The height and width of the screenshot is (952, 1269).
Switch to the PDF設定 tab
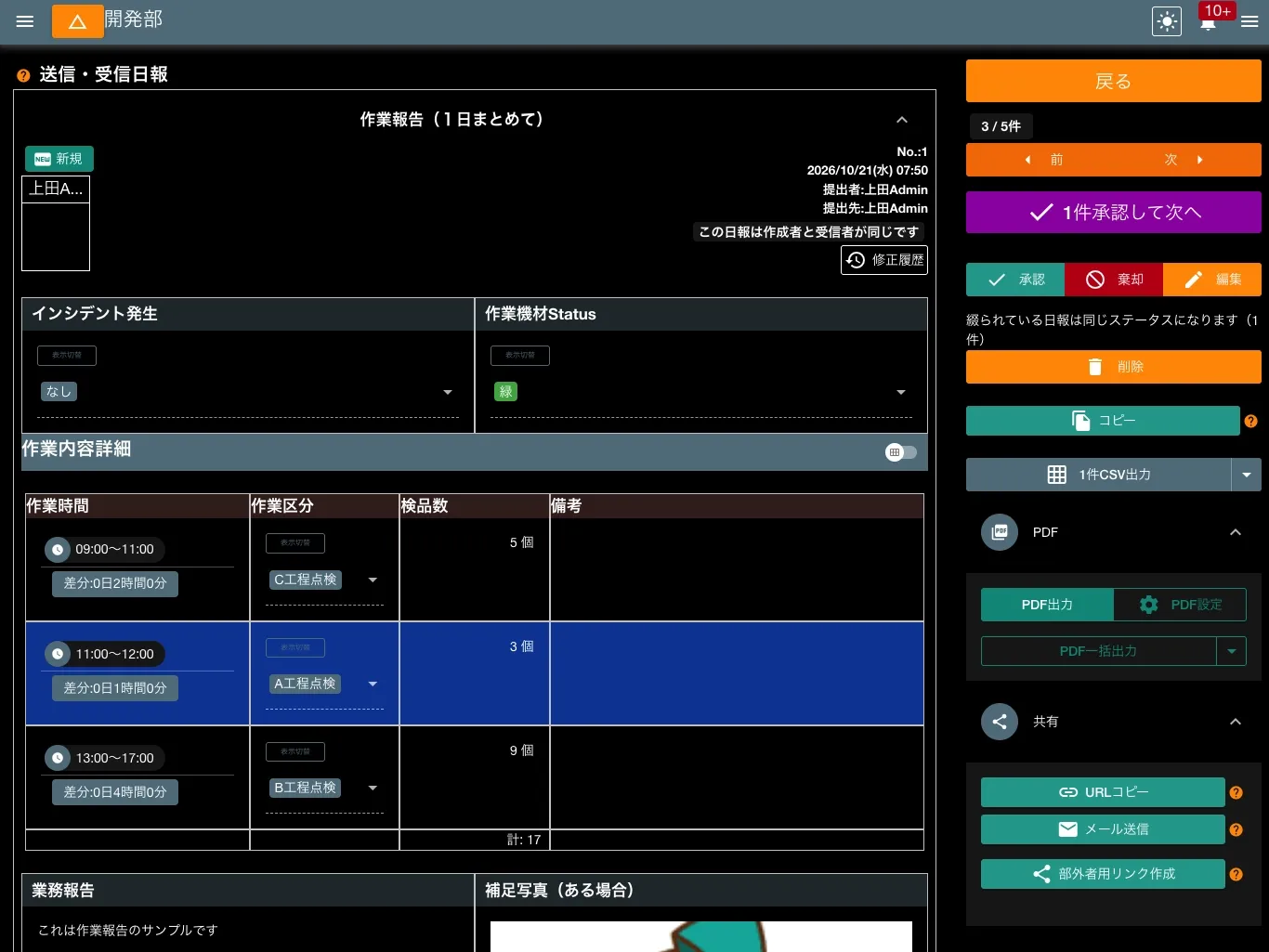[1180, 605]
